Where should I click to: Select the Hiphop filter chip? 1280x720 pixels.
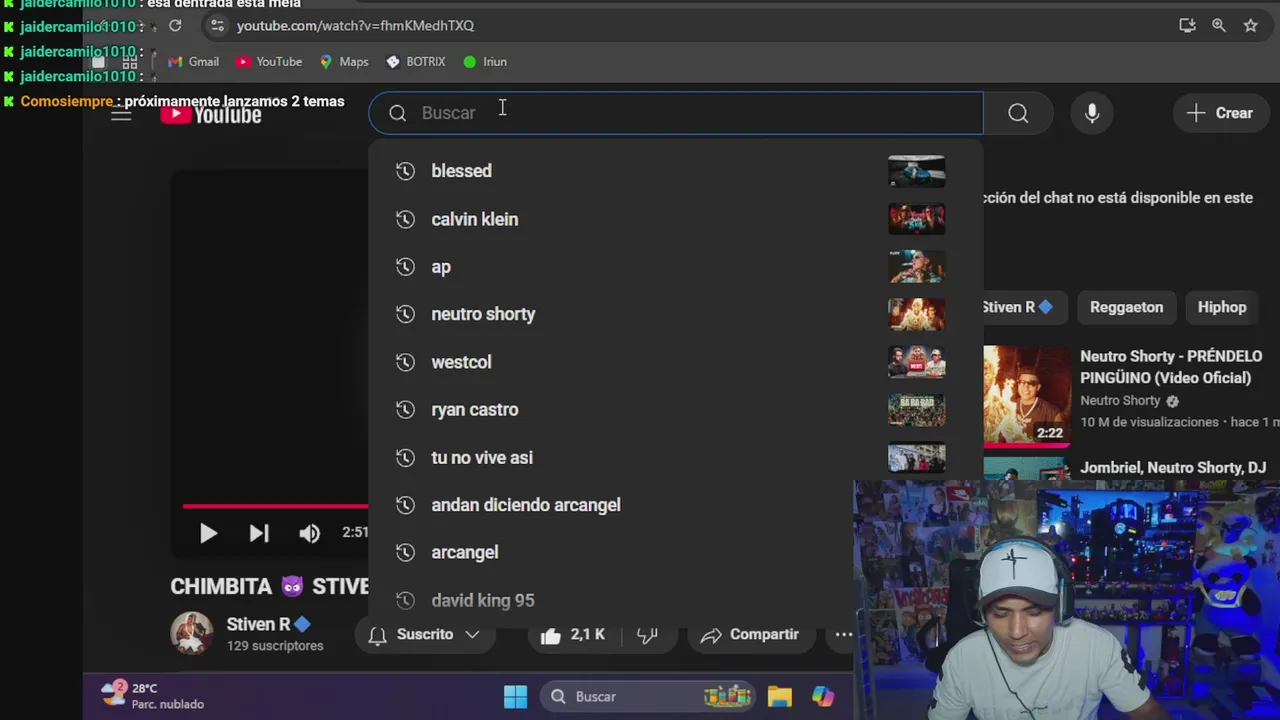tap(1222, 307)
